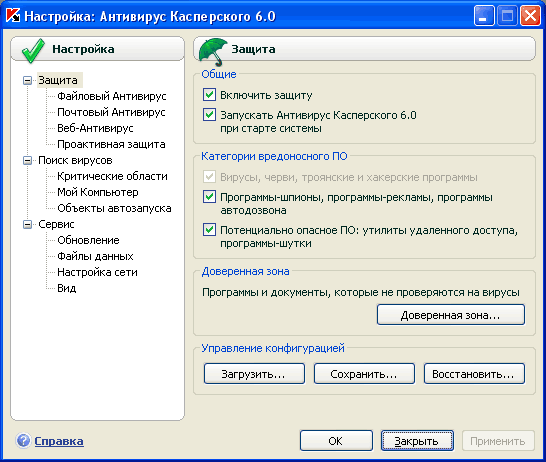
Task: Click the green checkmark Settings icon
Action: pos(33,51)
